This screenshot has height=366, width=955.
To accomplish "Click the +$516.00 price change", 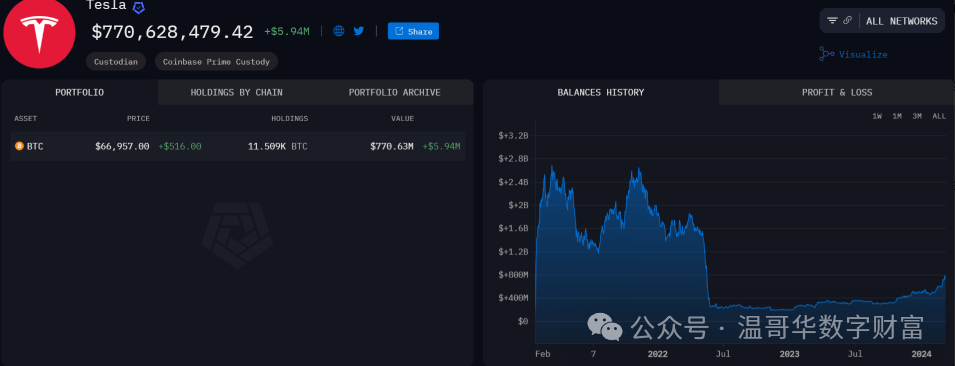I will (x=180, y=146).
